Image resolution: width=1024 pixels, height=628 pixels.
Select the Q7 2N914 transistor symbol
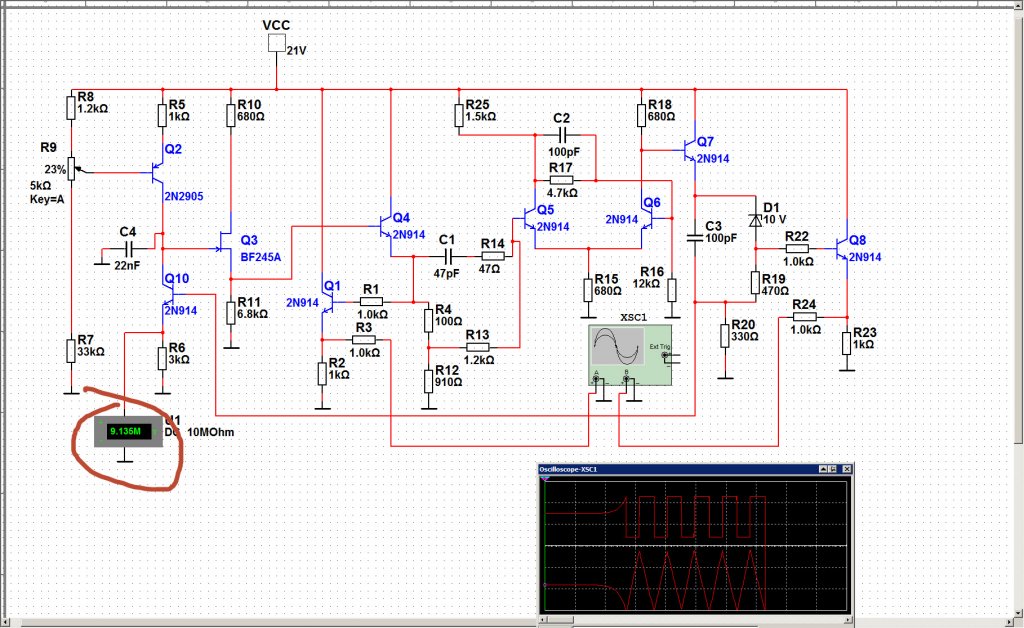point(690,150)
